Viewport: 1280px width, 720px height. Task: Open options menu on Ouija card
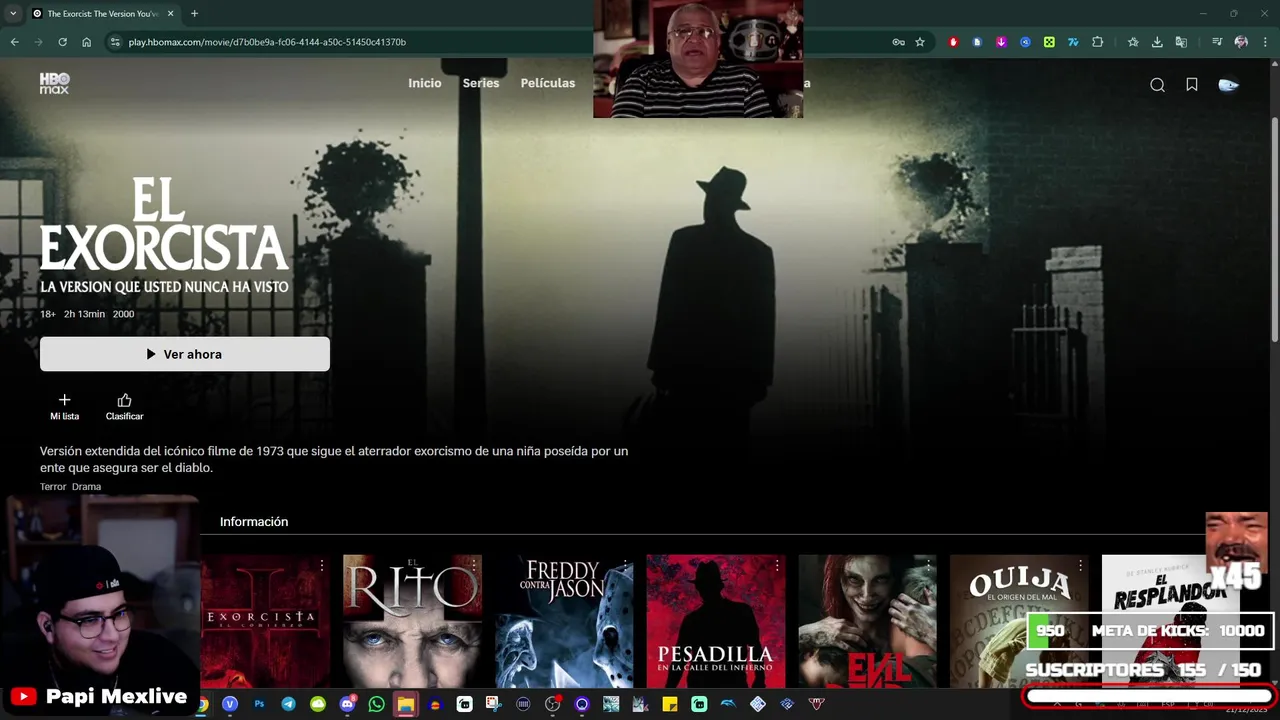pos(1080,566)
